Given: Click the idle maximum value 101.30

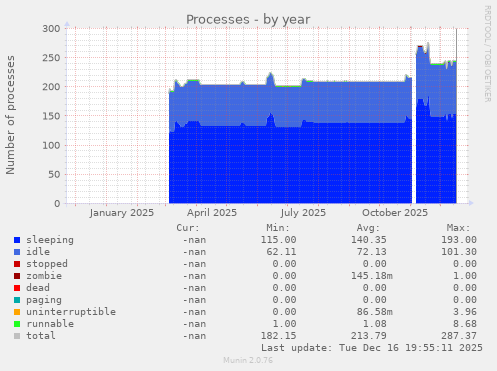Looking at the screenshot, I should click(x=459, y=252).
